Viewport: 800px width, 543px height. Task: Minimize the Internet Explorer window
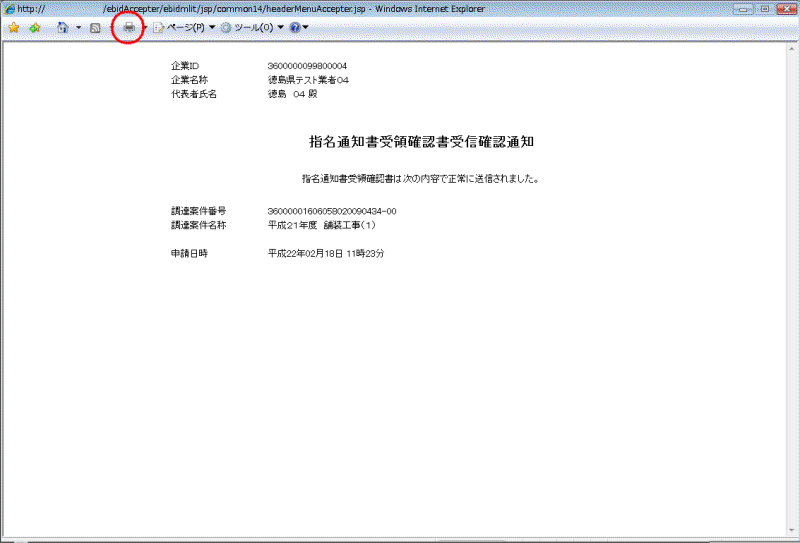click(745, 8)
